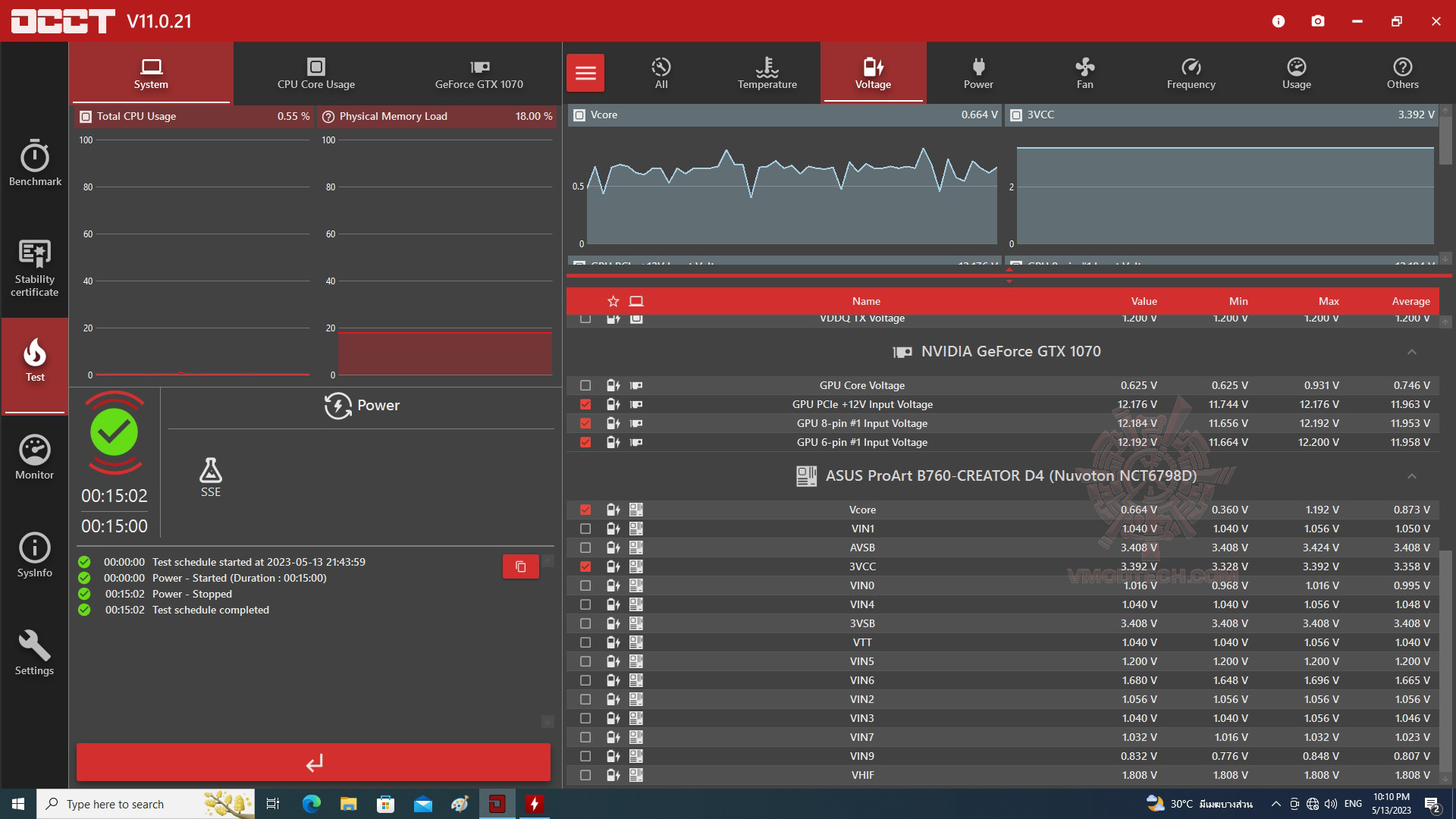The width and height of the screenshot is (1456, 819).
Task: Uncheck the Vcore sensor checkbox
Action: pyautogui.click(x=585, y=510)
